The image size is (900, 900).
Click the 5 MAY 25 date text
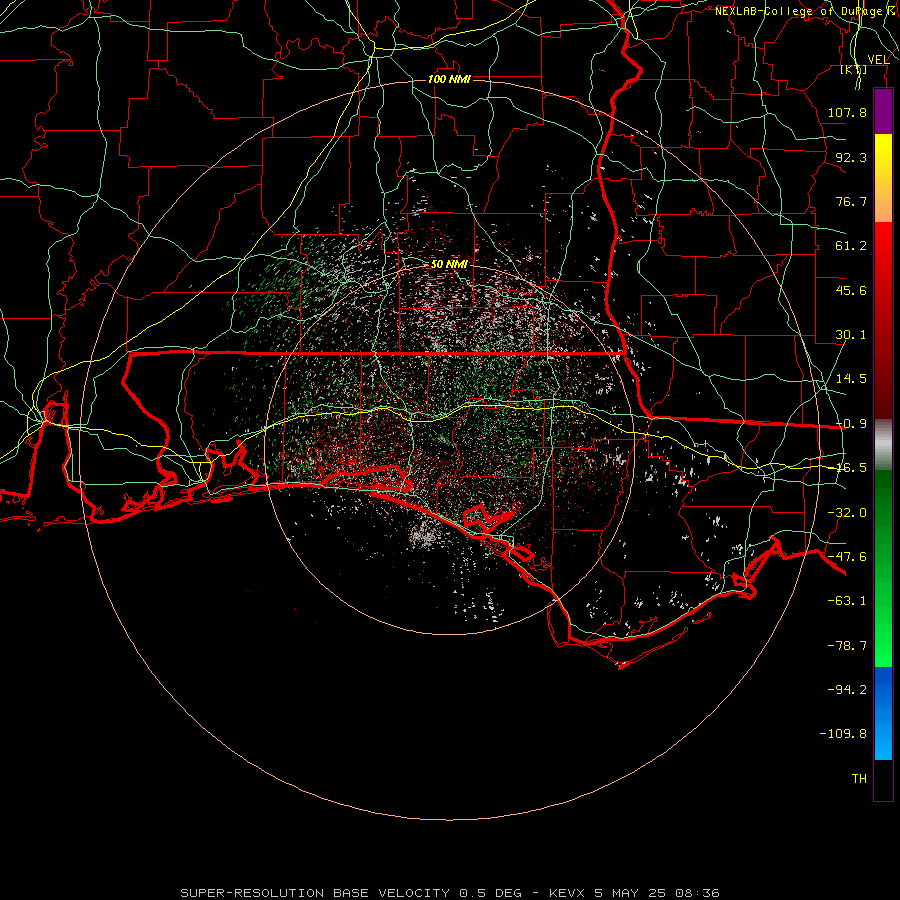click(630, 893)
